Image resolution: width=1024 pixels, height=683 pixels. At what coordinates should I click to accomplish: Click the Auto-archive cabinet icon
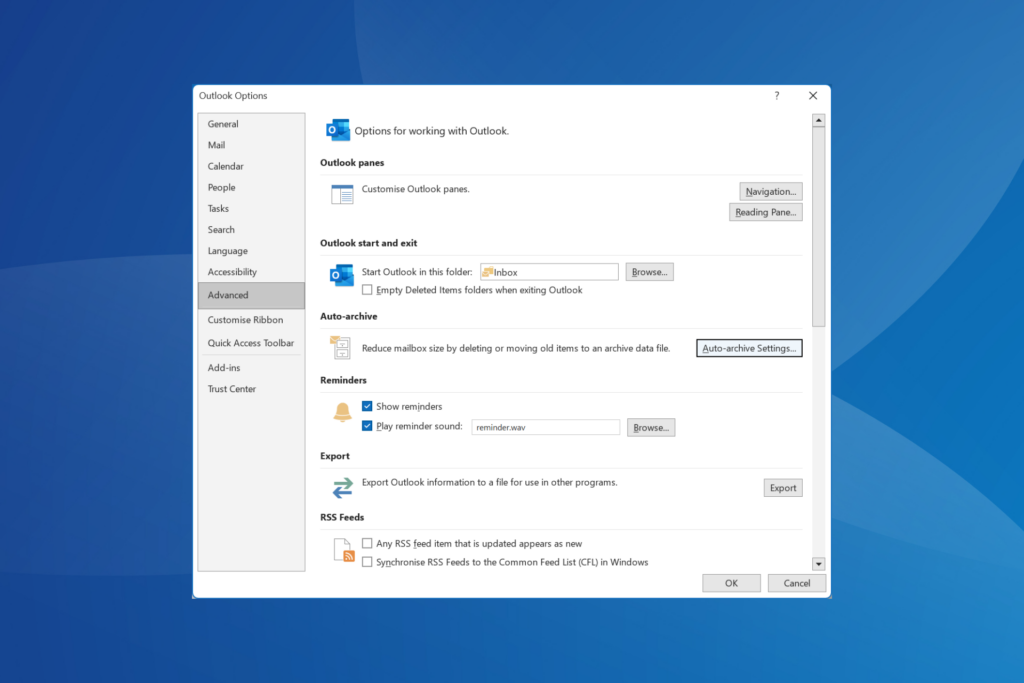pyautogui.click(x=341, y=348)
